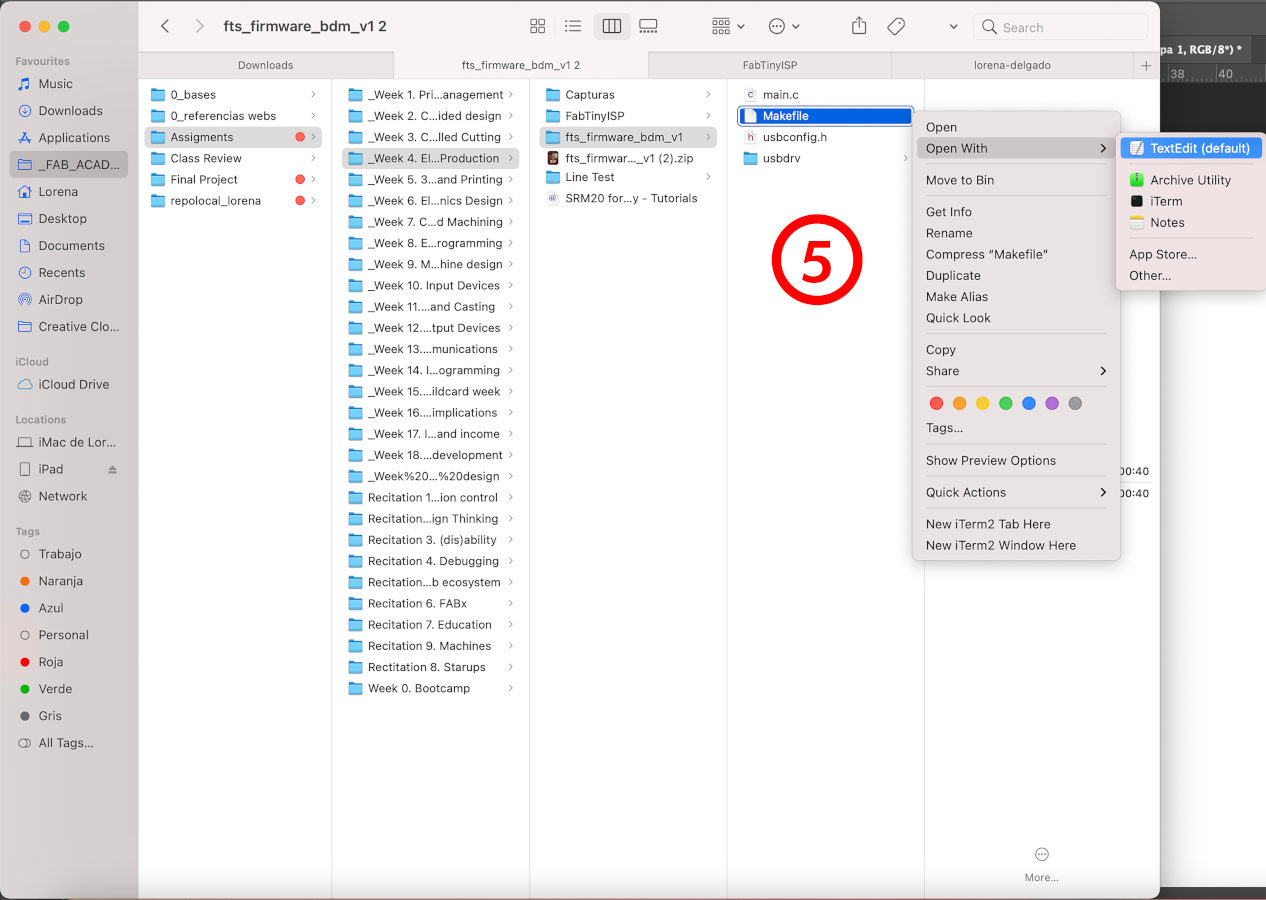Expand Week 0. Bootcamp folder chevron
The height and width of the screenshot is (900, 1266).
coord(510,689)
